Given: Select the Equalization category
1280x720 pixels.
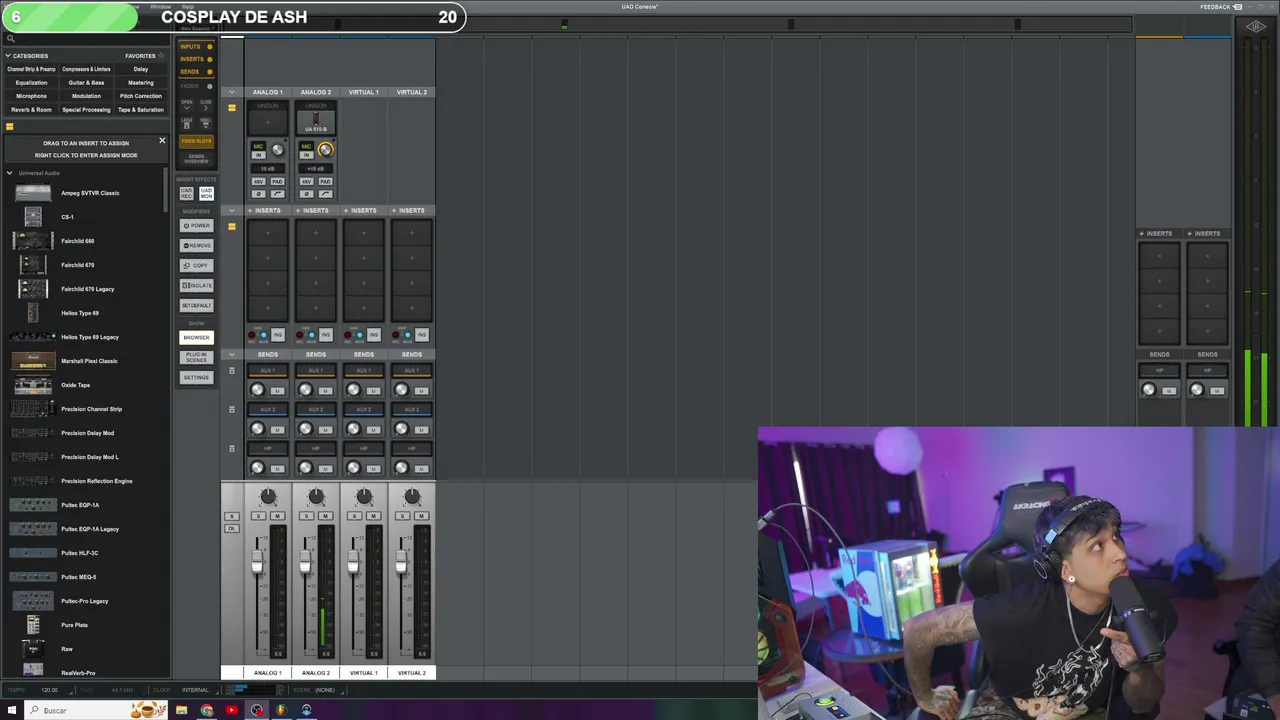Looking at the screenshot, I should pyautogui.click(x=31, y=83).
